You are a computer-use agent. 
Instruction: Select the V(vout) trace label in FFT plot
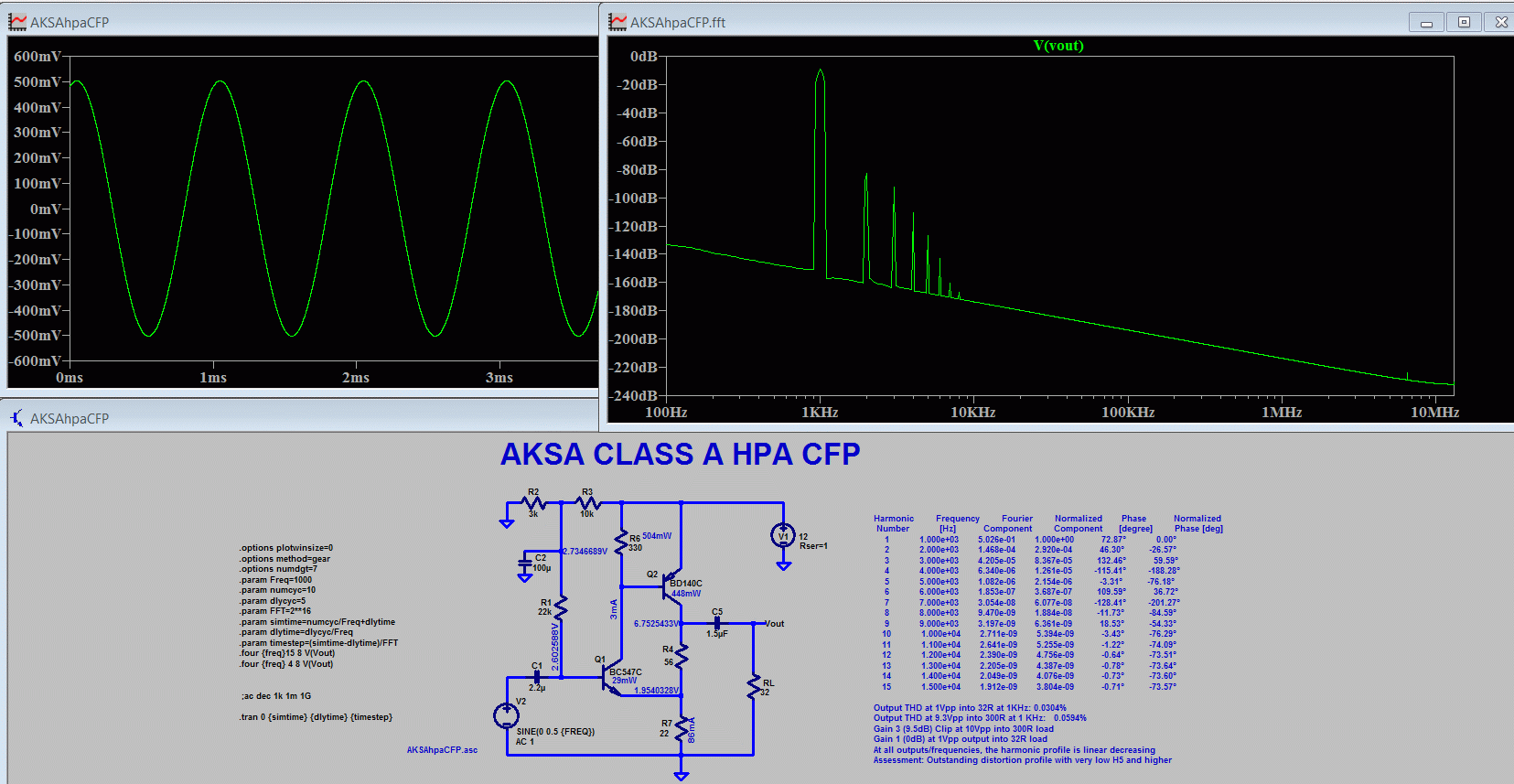click(x=1058, y=46)
